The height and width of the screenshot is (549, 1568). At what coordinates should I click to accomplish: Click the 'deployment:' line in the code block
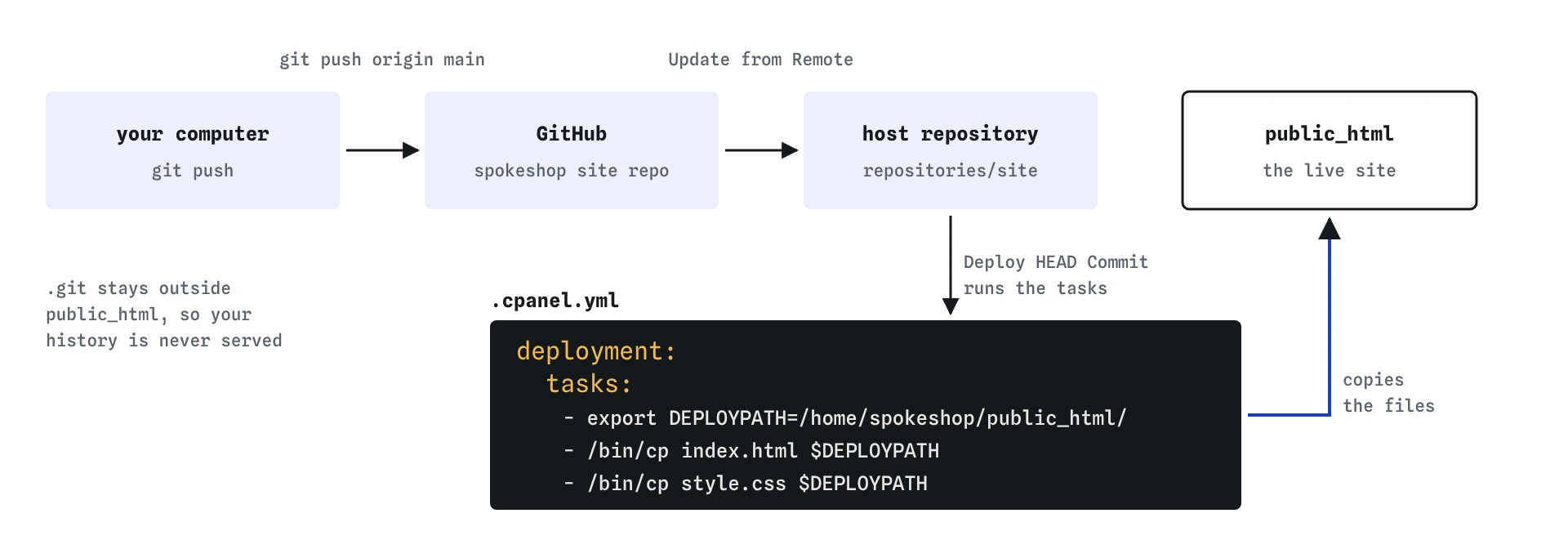click(x=596, y=351)
